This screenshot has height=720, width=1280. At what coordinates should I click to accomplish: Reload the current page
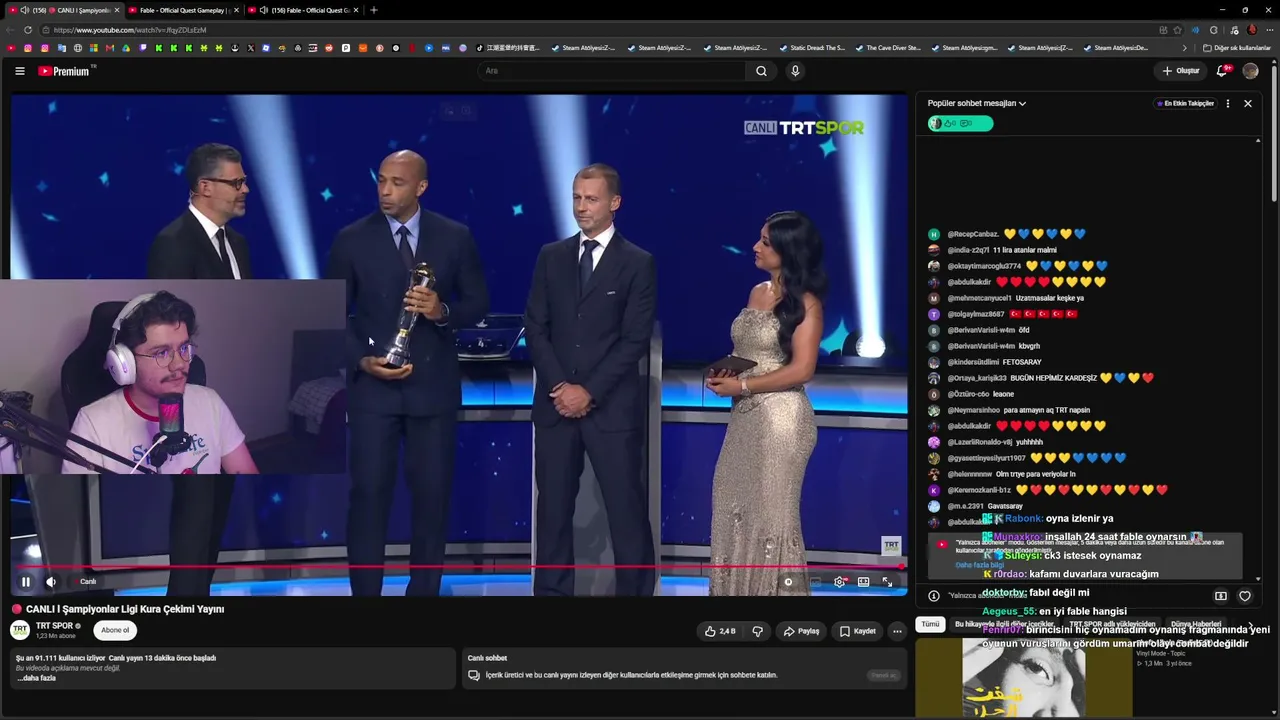click(28, 30)
